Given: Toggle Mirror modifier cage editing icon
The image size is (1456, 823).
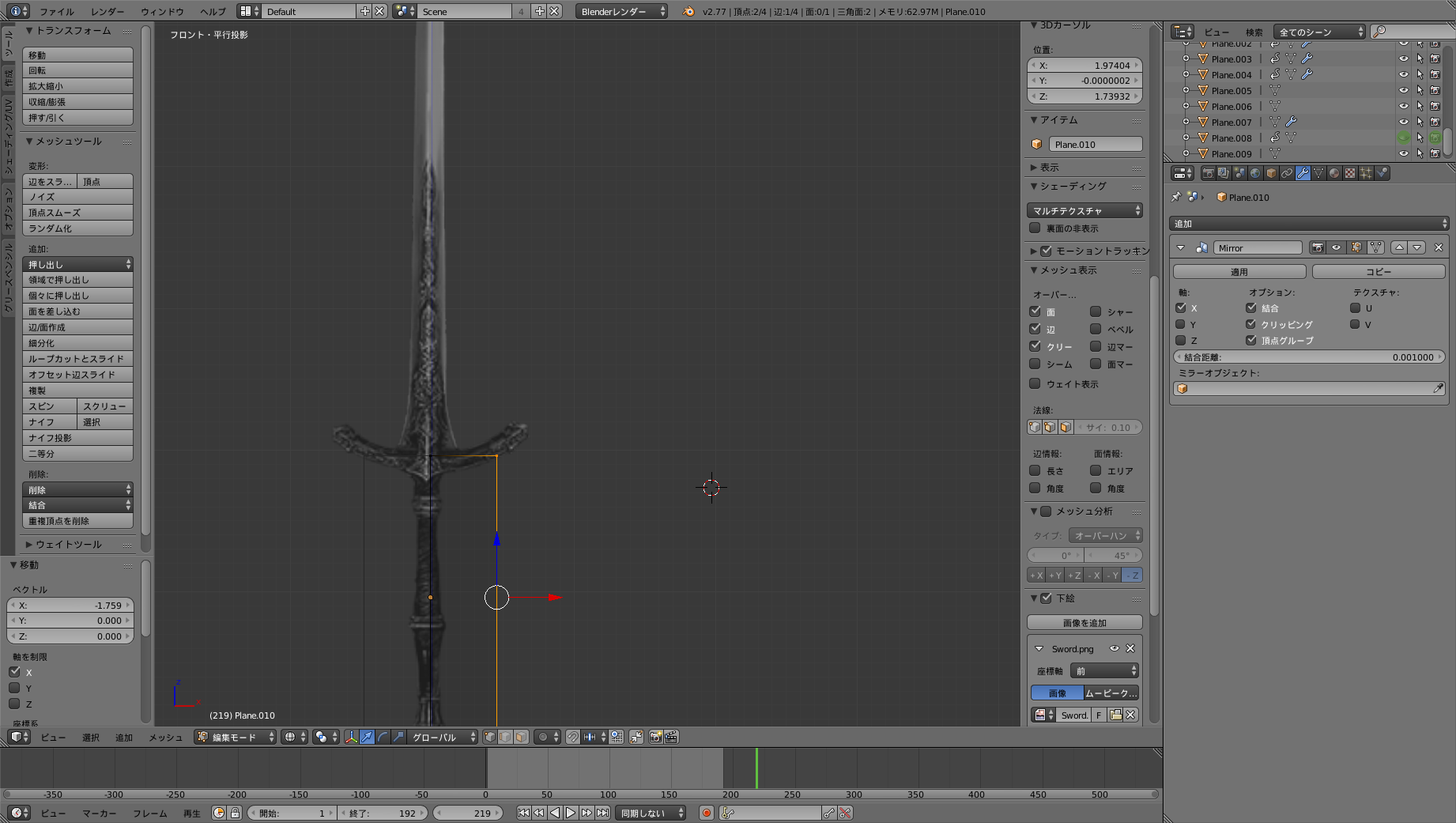Looking at the screenshot, I should [x=1376, y=247].
